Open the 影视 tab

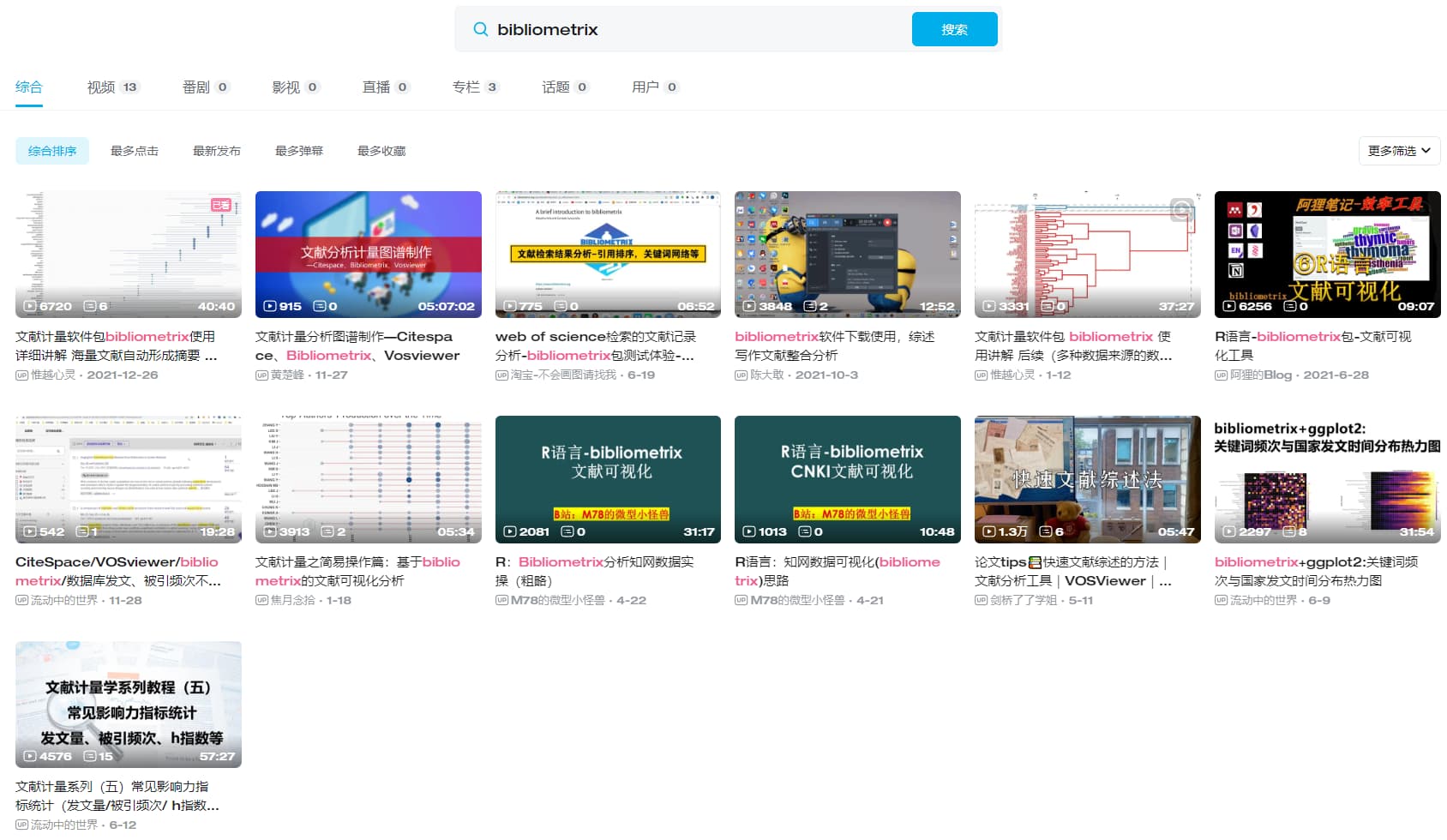point(296,87)
